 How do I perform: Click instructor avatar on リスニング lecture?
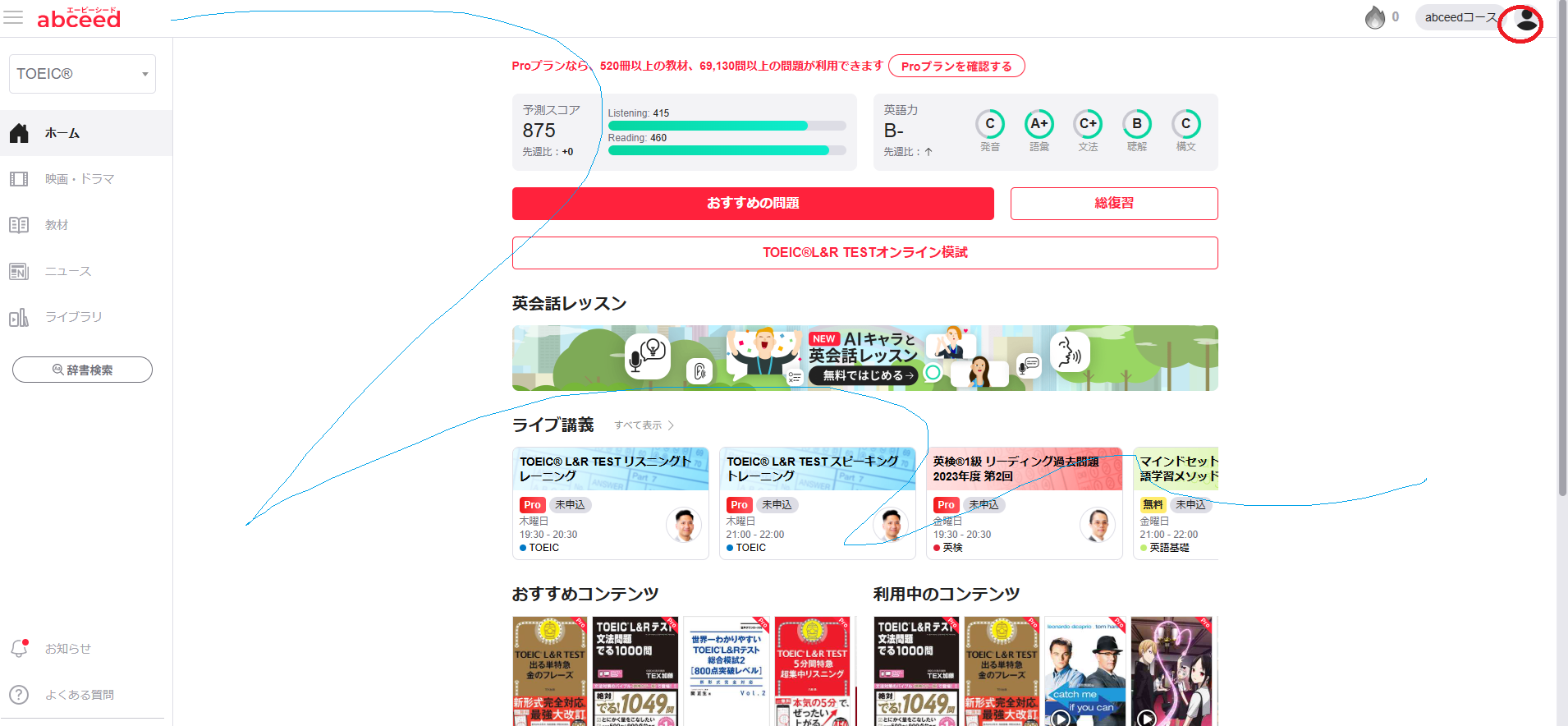(684, 525)
